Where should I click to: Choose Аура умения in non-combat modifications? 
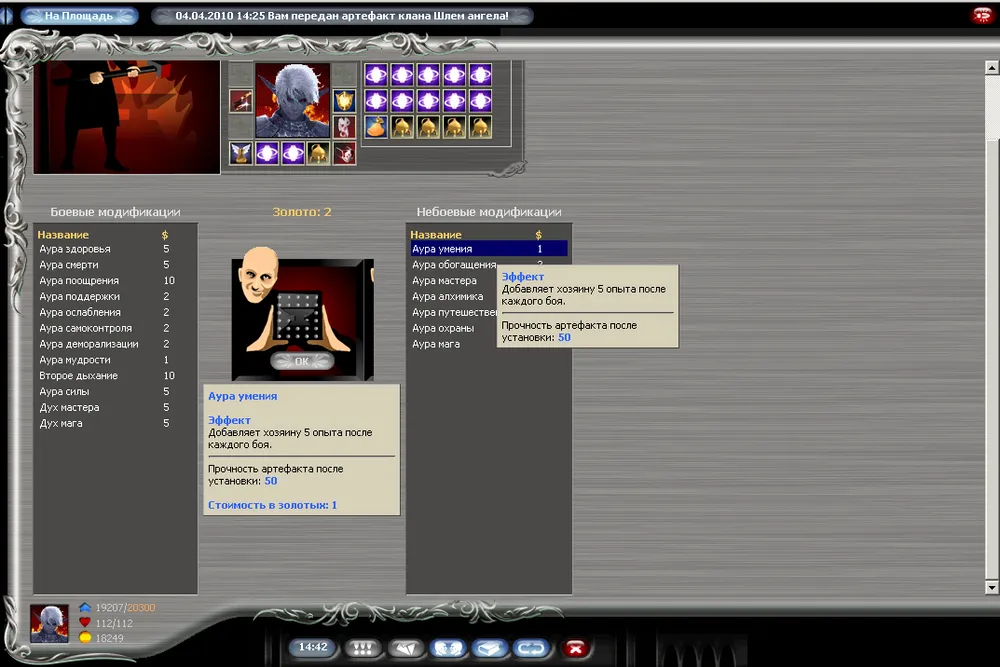click(442, 249)
